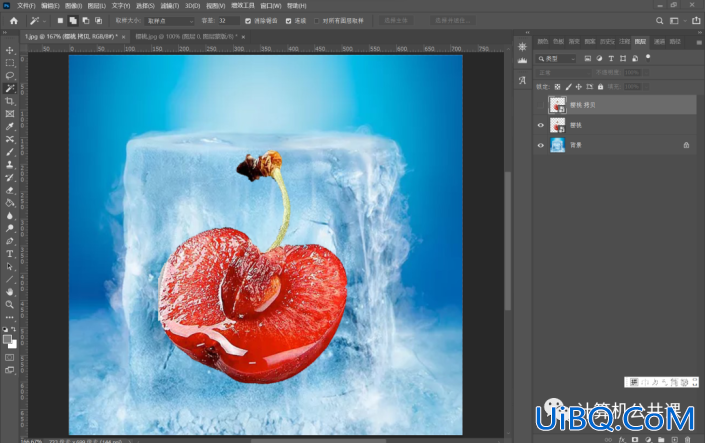Filter layers by shape layer icon

(623, 58)
